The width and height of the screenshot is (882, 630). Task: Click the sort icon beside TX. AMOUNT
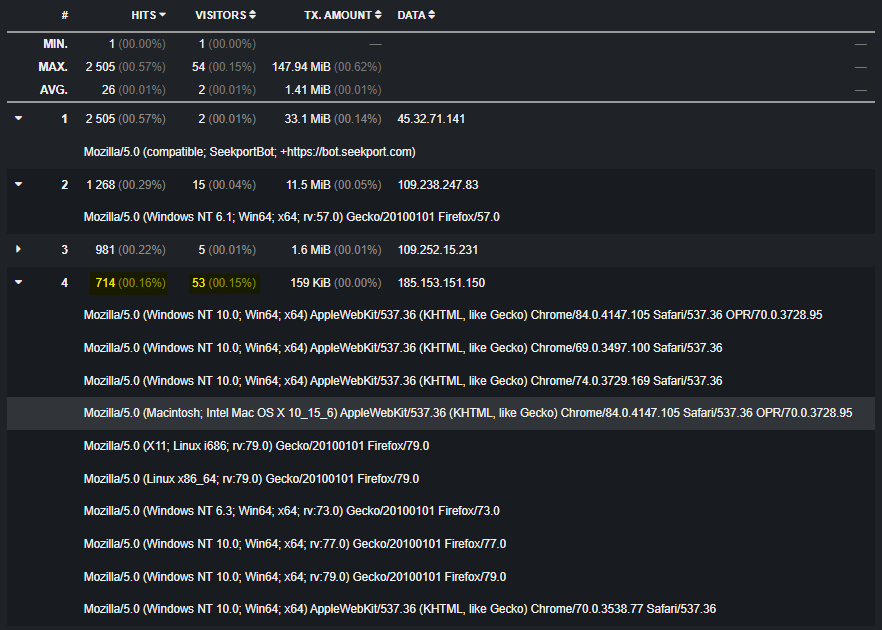tap(379, 15)
